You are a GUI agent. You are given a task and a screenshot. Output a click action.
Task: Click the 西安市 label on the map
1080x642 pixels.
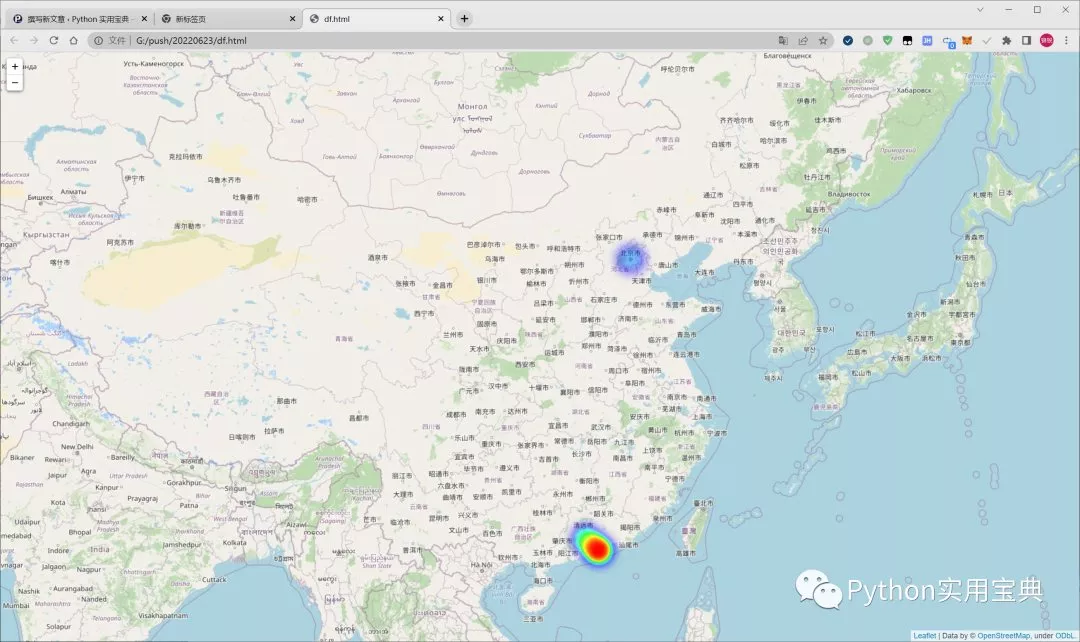click(525, 364)
